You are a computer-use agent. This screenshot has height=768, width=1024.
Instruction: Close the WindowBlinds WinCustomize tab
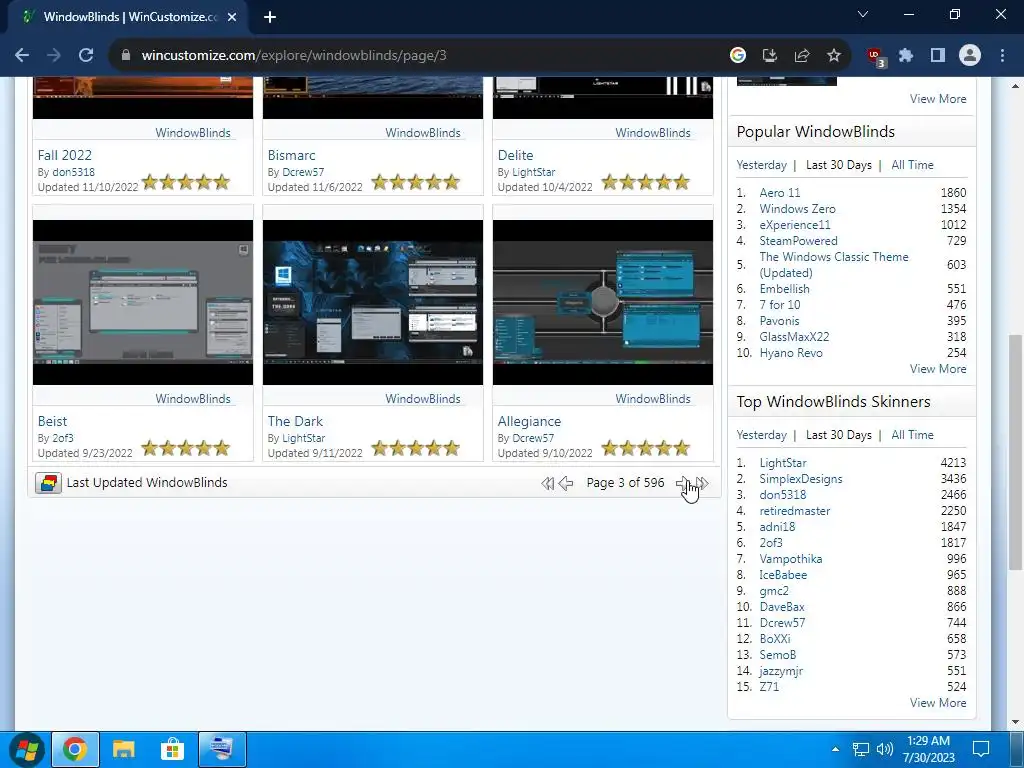pyautogui.click(x=232, y=17)
